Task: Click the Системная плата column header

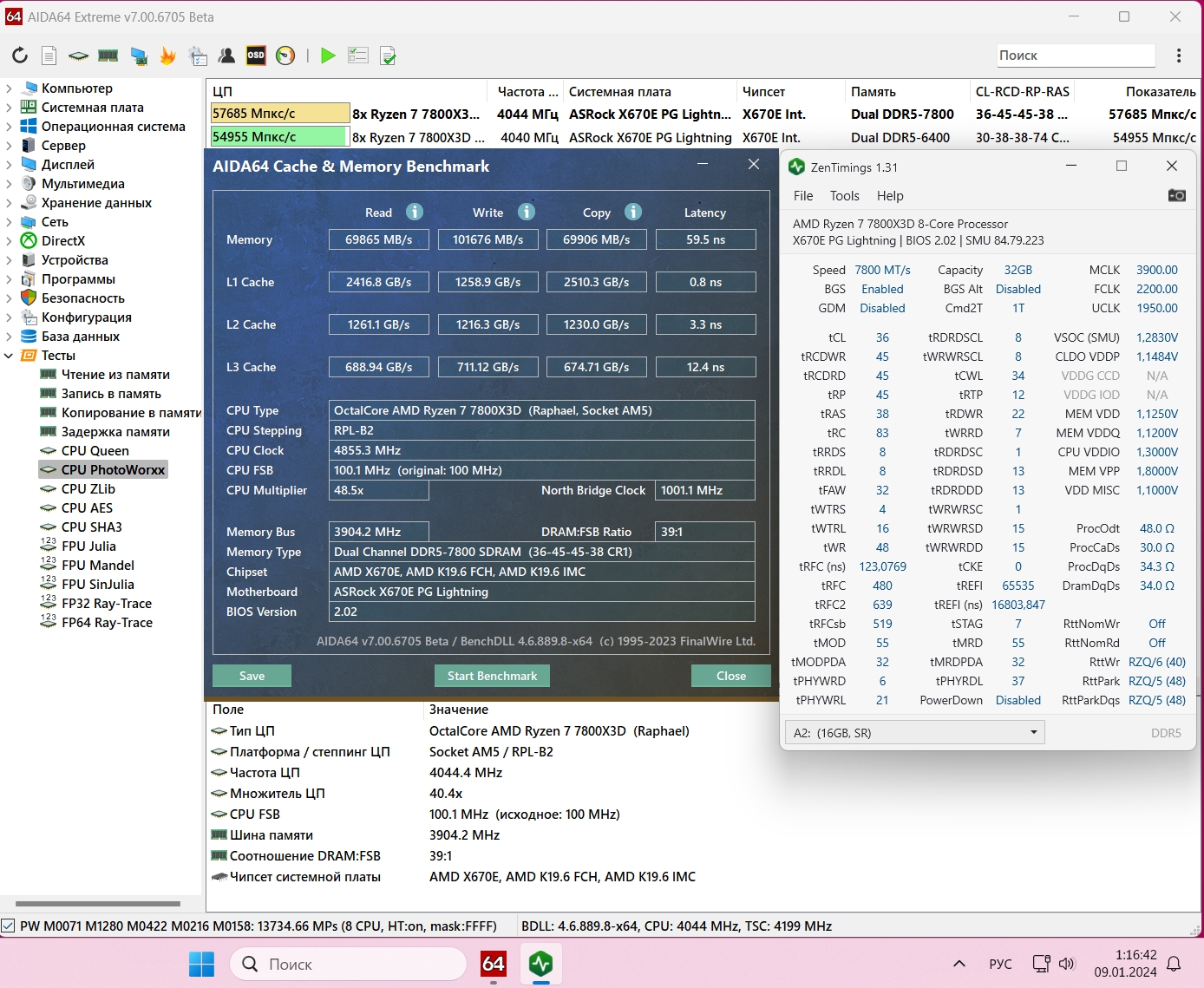Action: point(649,91)
